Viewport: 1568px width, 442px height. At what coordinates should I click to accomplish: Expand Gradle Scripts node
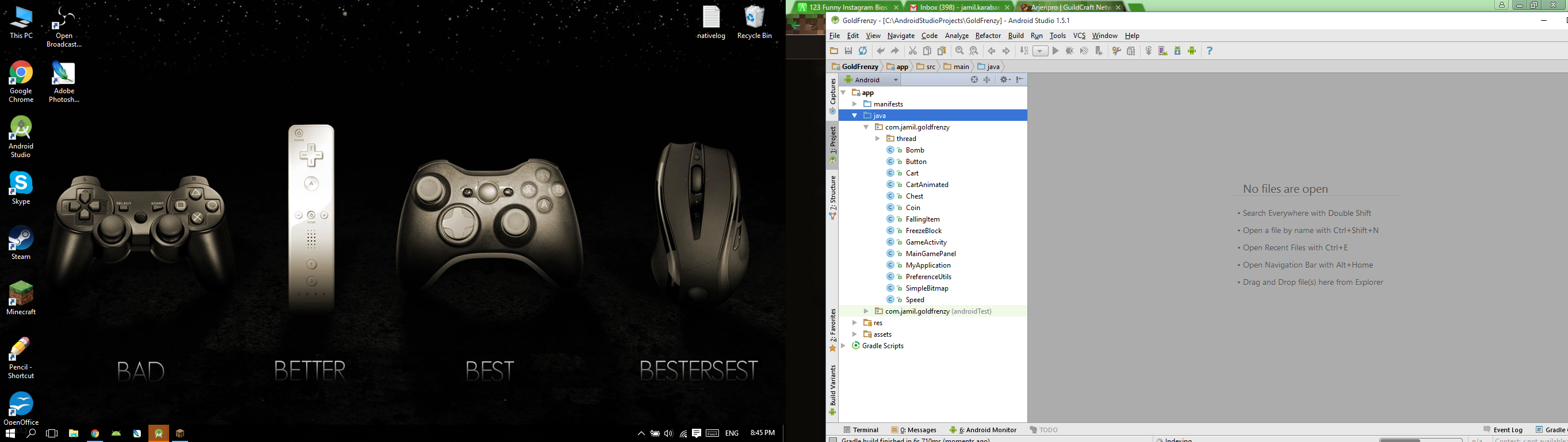[x=844, y=346]
